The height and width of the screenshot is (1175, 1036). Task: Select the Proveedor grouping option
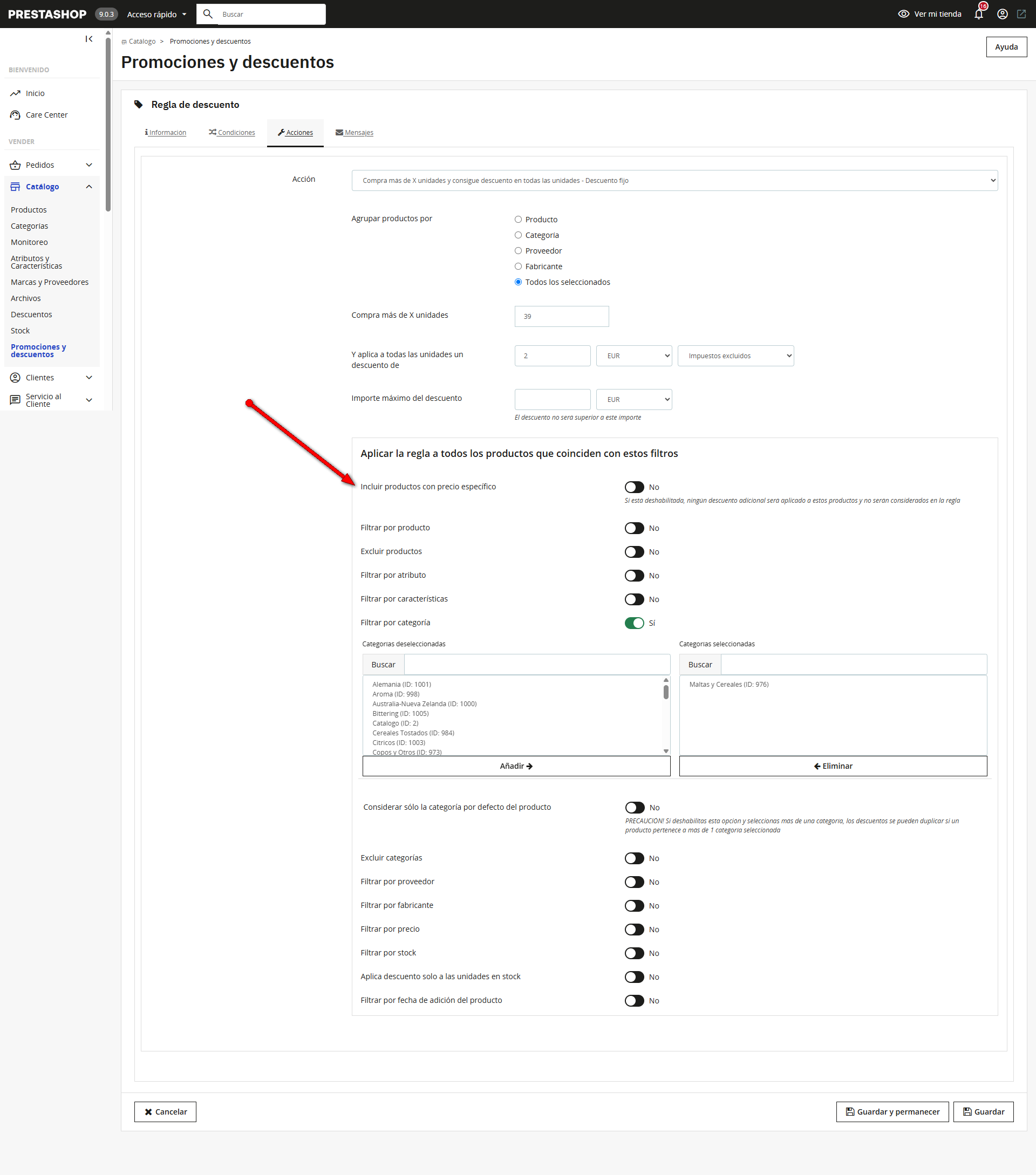[x=518, y=251]
